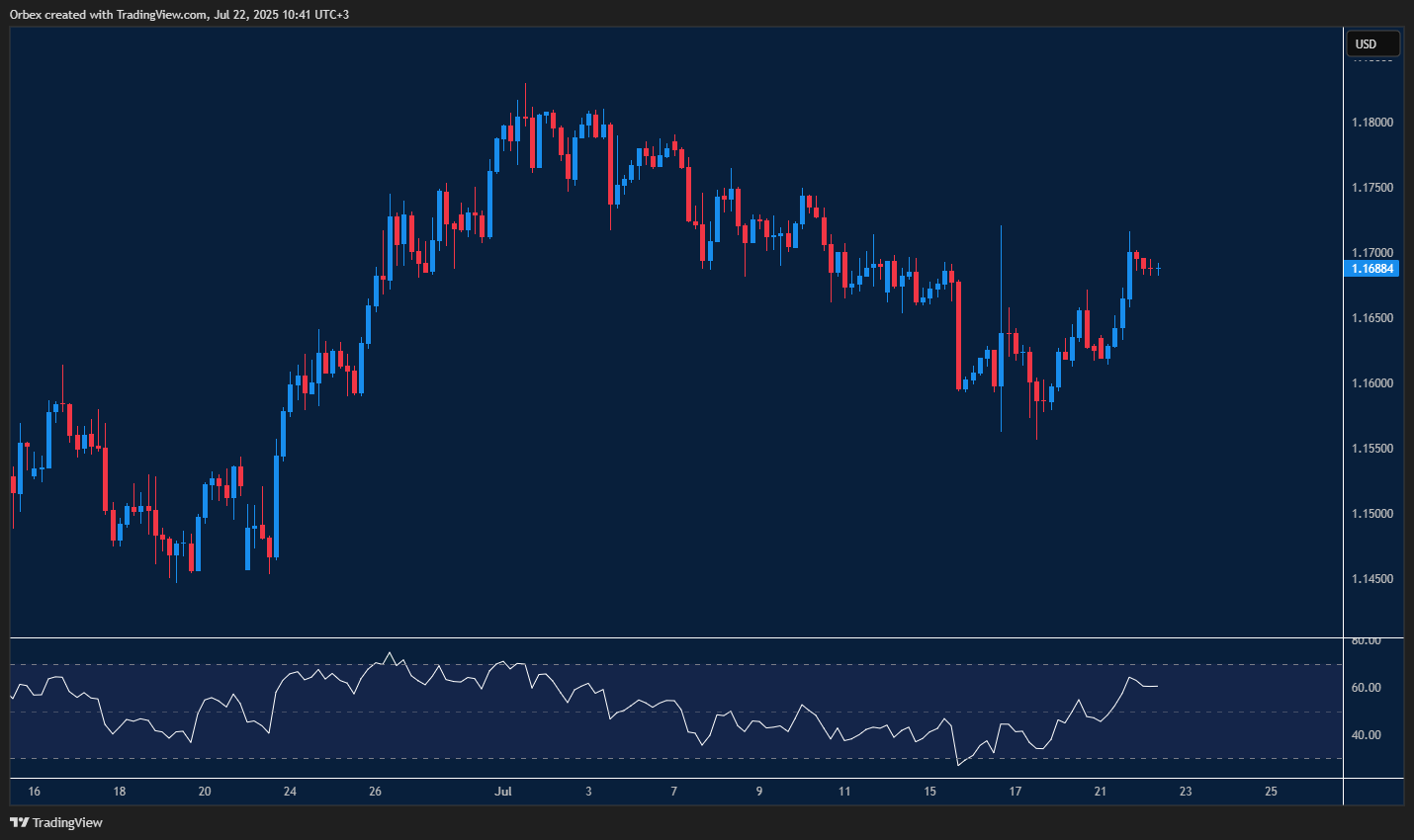The width and height of the screenshot is (1414, 840).
Task: Click the 1.16000 price axis label
Action: pyautogui.click(x=1372, y=383)
